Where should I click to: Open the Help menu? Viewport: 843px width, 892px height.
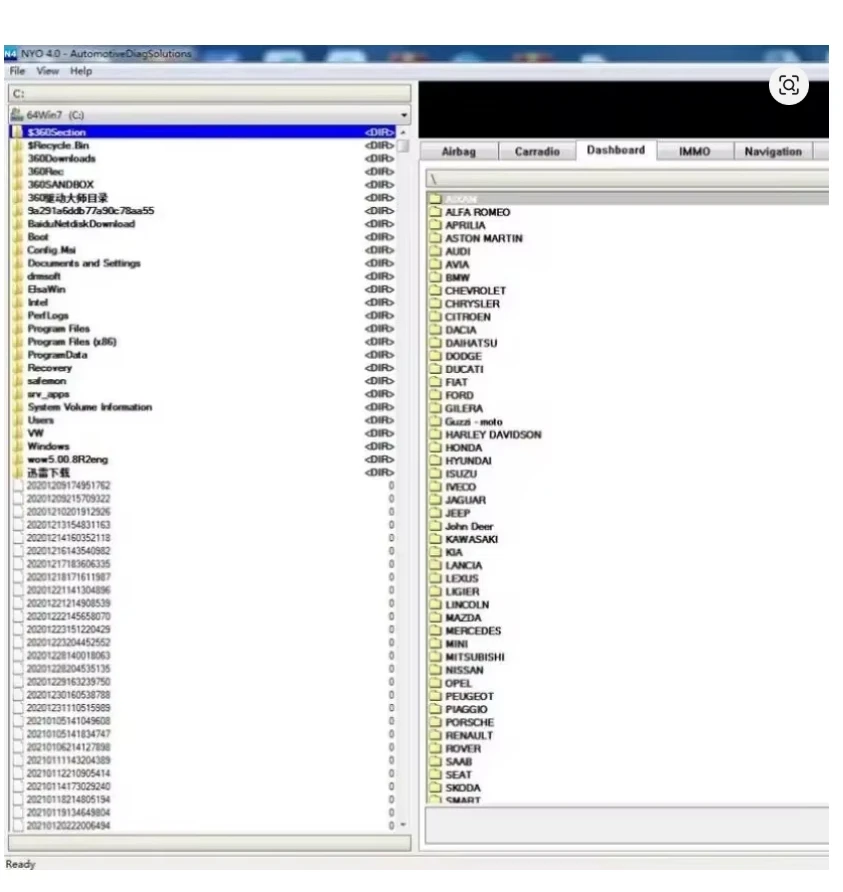point(81,71)
